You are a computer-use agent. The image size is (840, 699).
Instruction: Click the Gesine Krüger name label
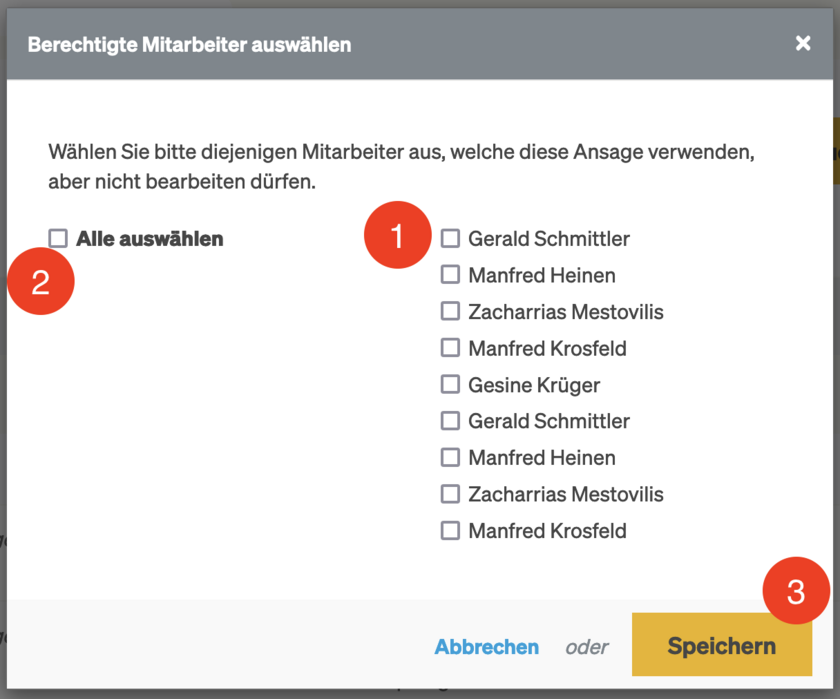(534, 385)
